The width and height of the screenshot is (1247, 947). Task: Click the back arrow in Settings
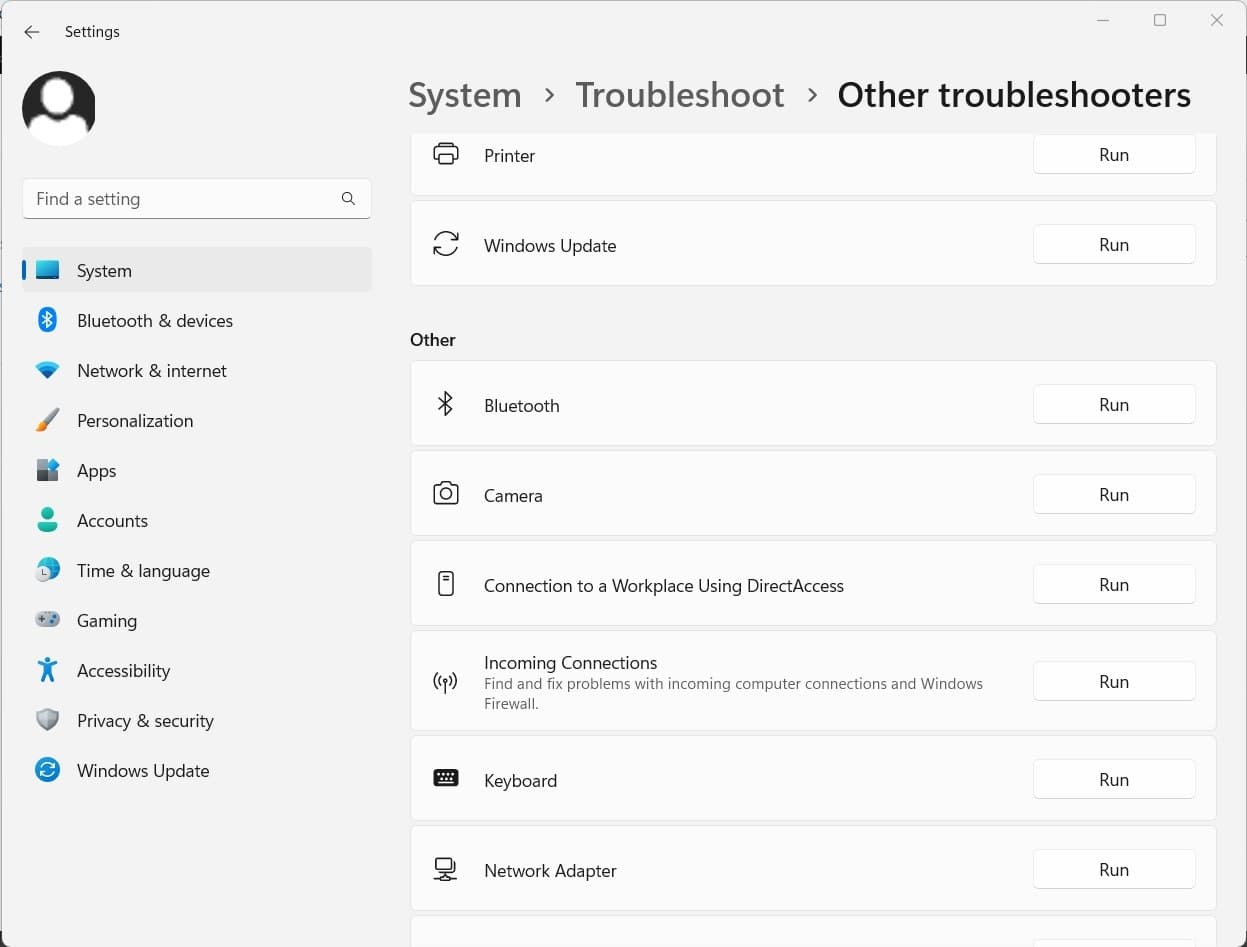click(32, 32)
